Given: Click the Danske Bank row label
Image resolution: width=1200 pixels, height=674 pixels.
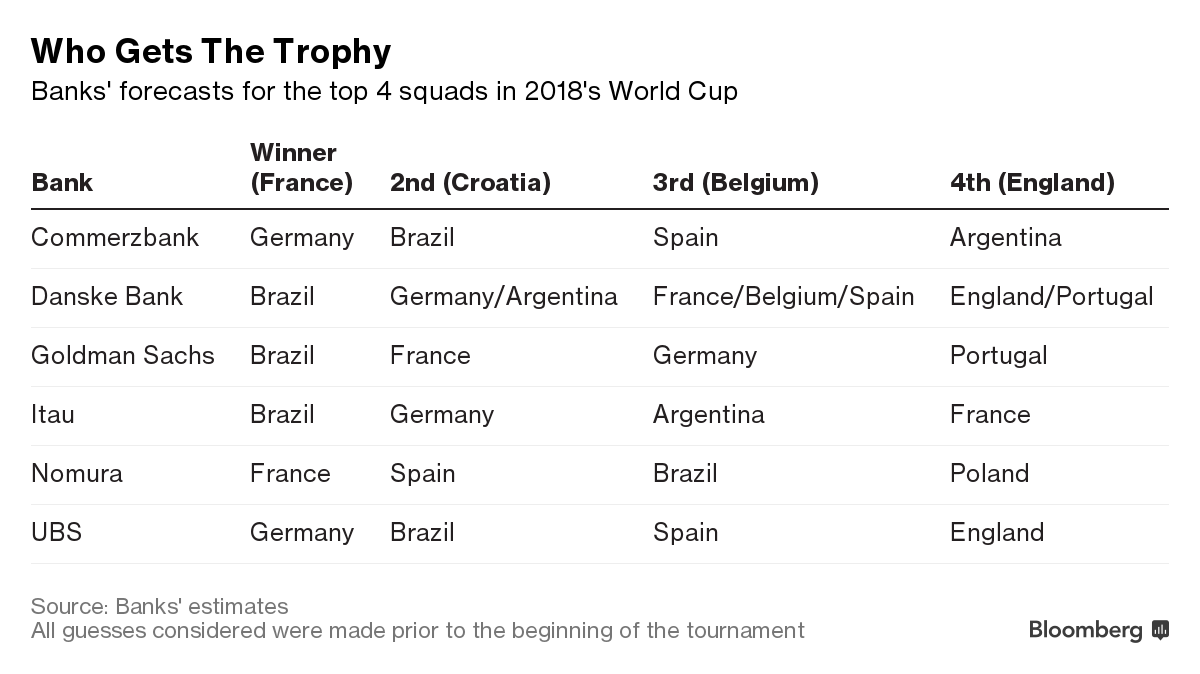Looking at the screenshot, I should (107, 297).
